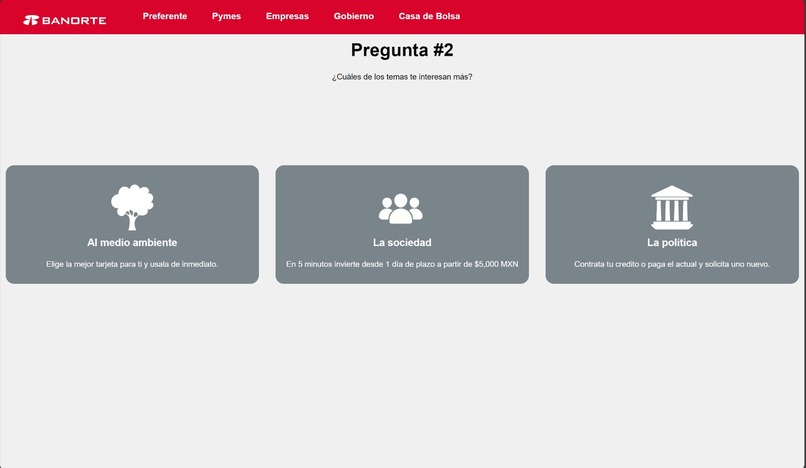Go to the Gobierno section

354,16
